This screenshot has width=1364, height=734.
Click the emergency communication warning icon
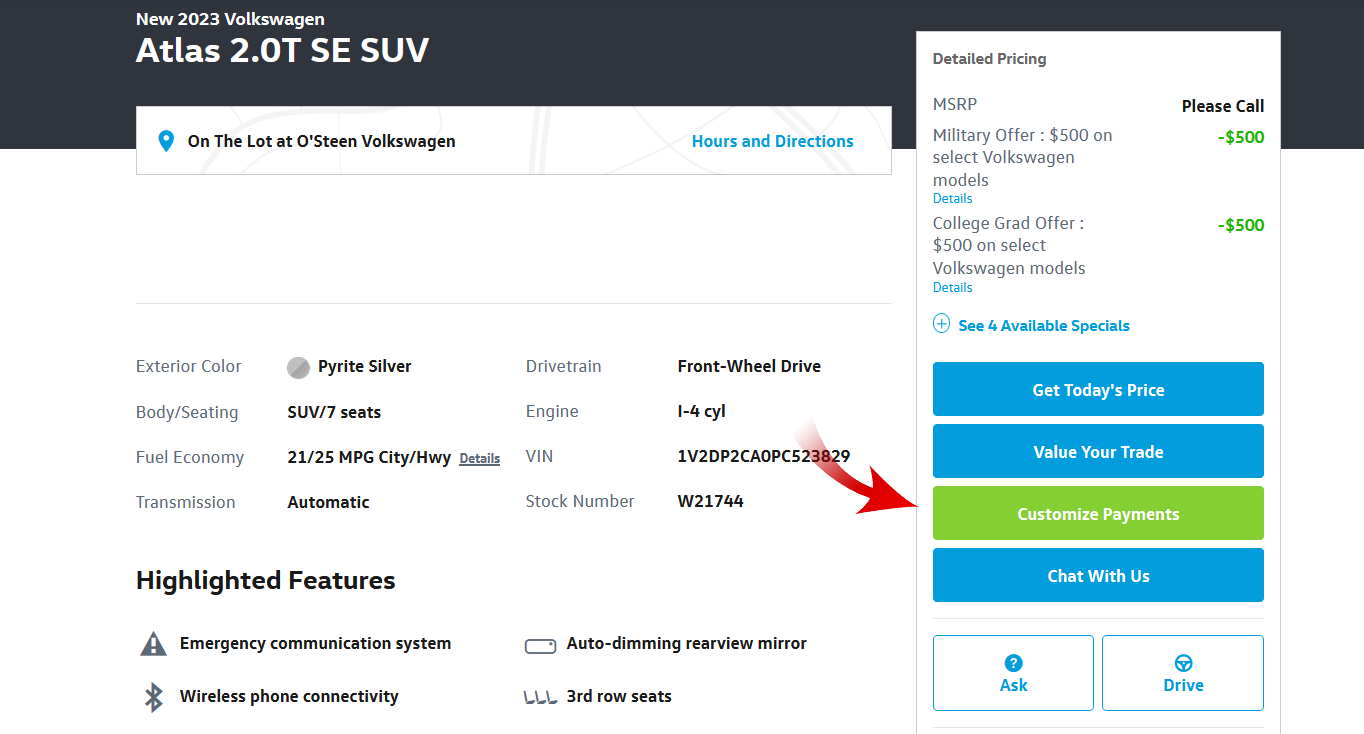pyautogui.click(x=153, y=643)
